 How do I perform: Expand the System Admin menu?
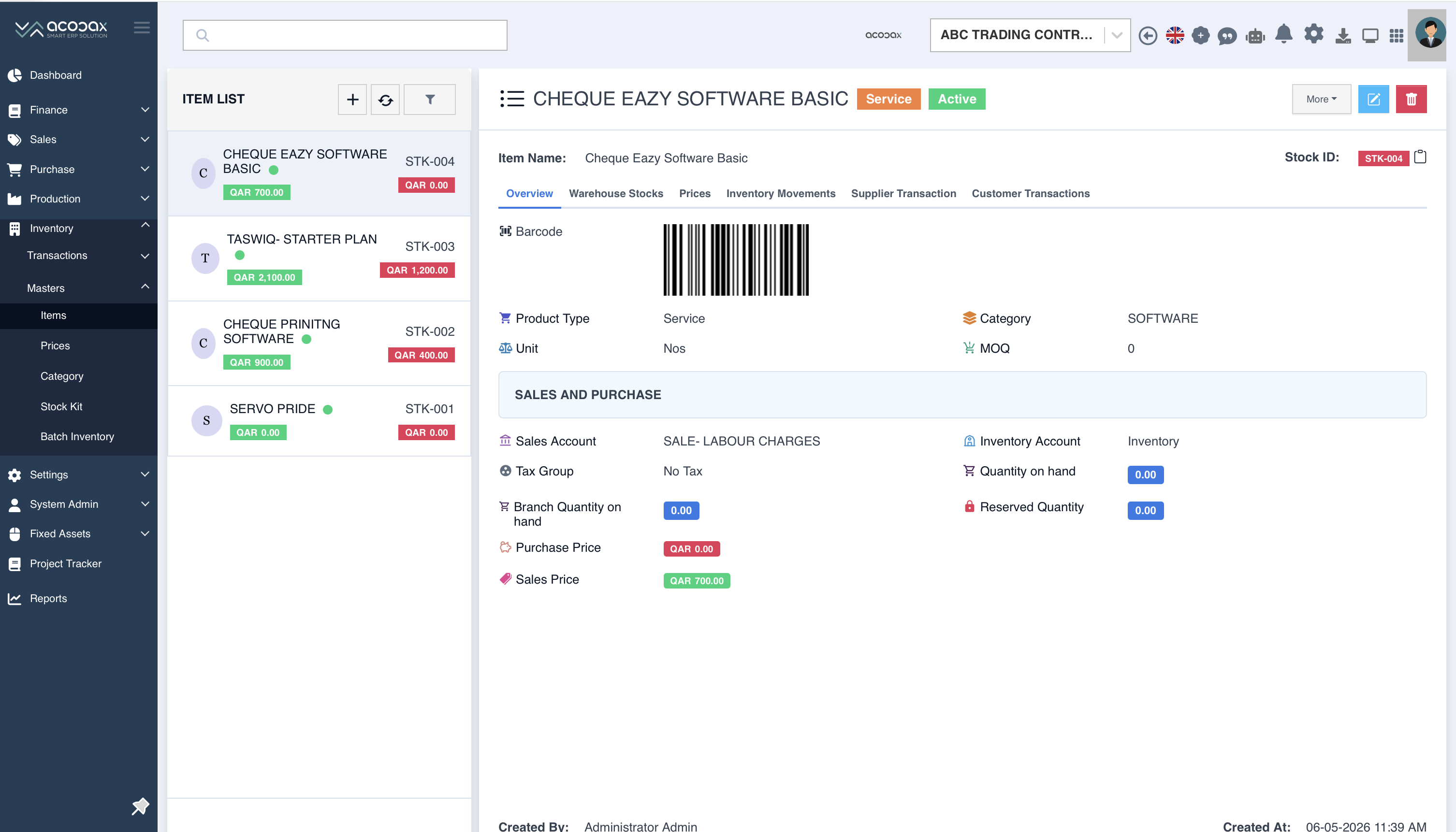pyautogui.click(x=79, y=504)
